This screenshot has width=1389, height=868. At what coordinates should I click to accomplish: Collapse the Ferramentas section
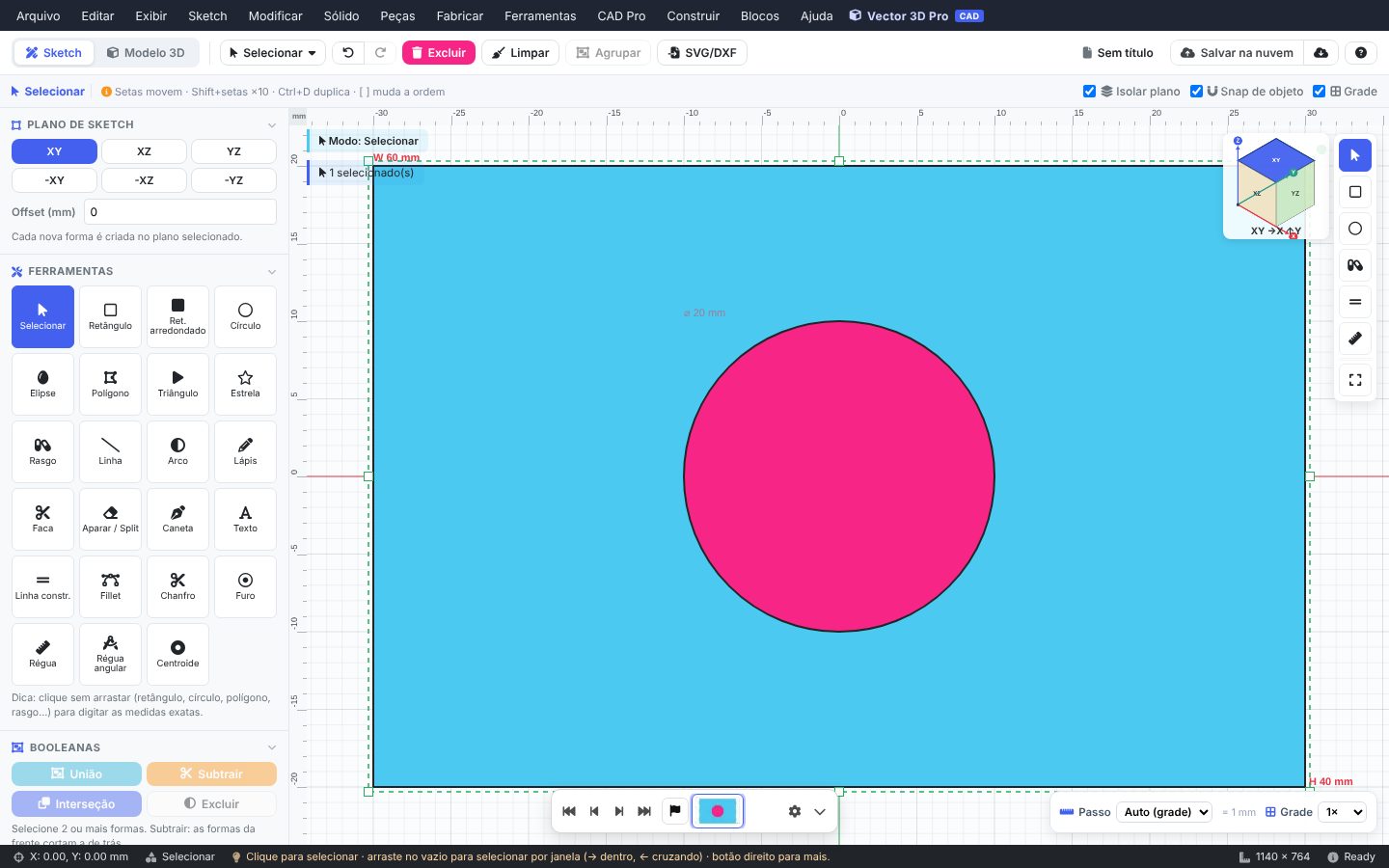(272, 272)
